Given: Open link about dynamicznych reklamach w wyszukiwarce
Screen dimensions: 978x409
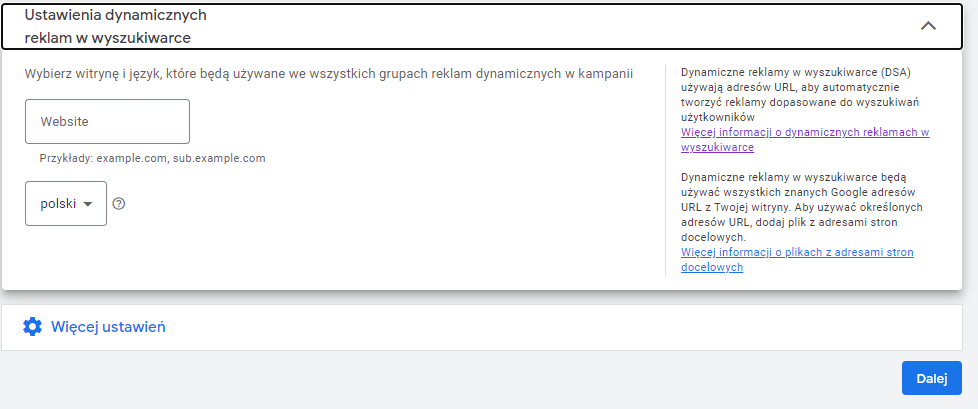Looking at the screenshot, I should [x=805, y=140].
